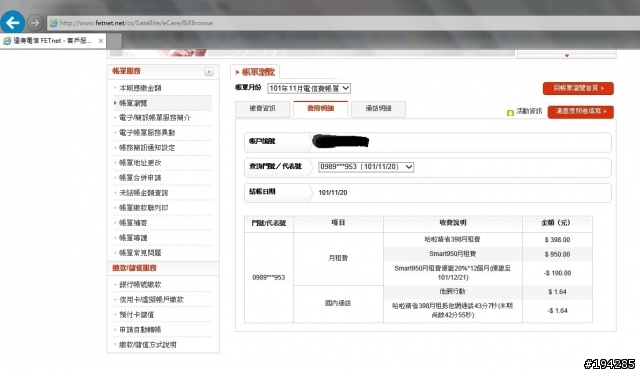Open 銀行帳號繳款 sidebar link

coord(140,285)
